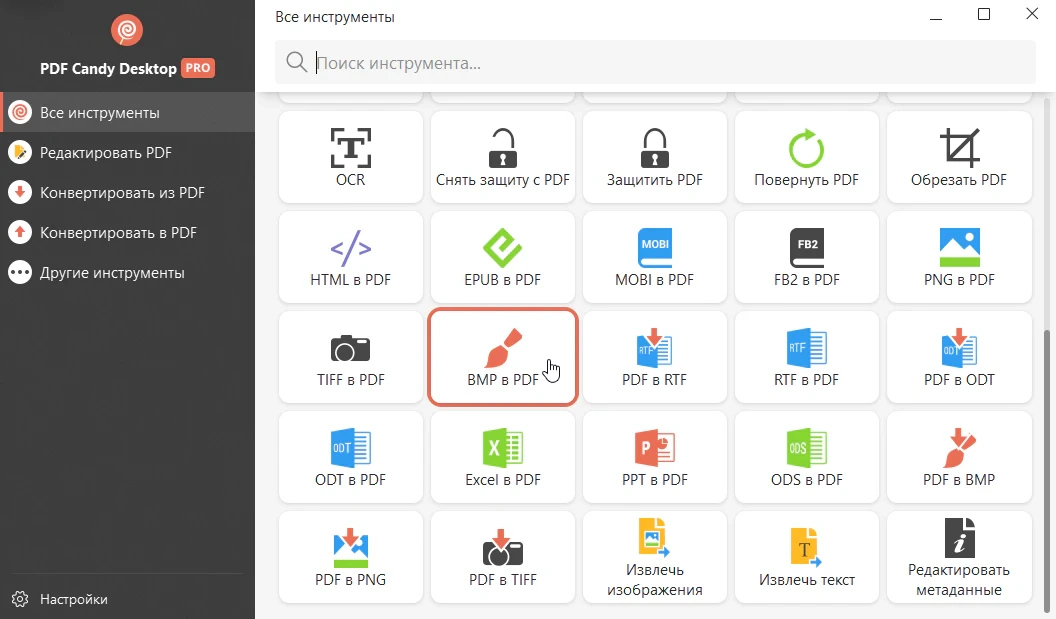Choose BMP в PDF converter
The width and height of the screenshot is (1056, 619).
(502, 357)
